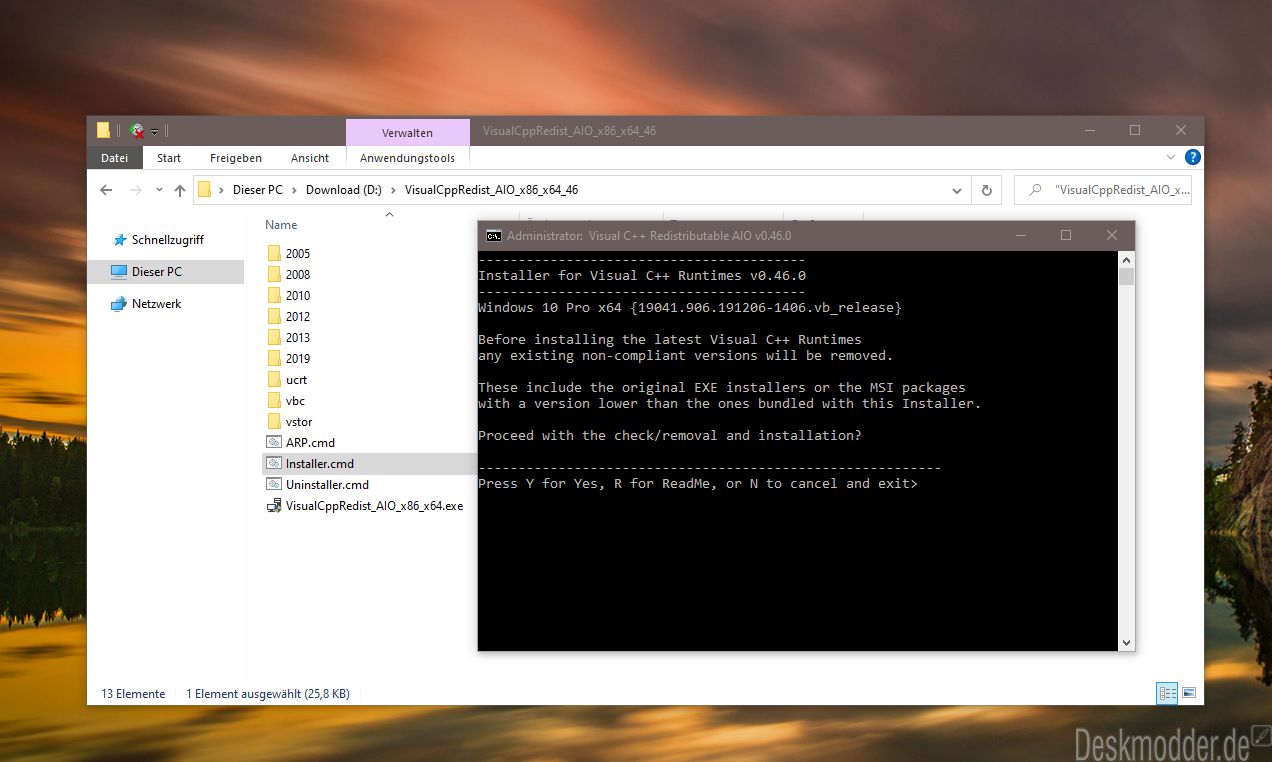Open the 2005 folder icon
This screenshot has height=762, width=1272.
[275, 253]
